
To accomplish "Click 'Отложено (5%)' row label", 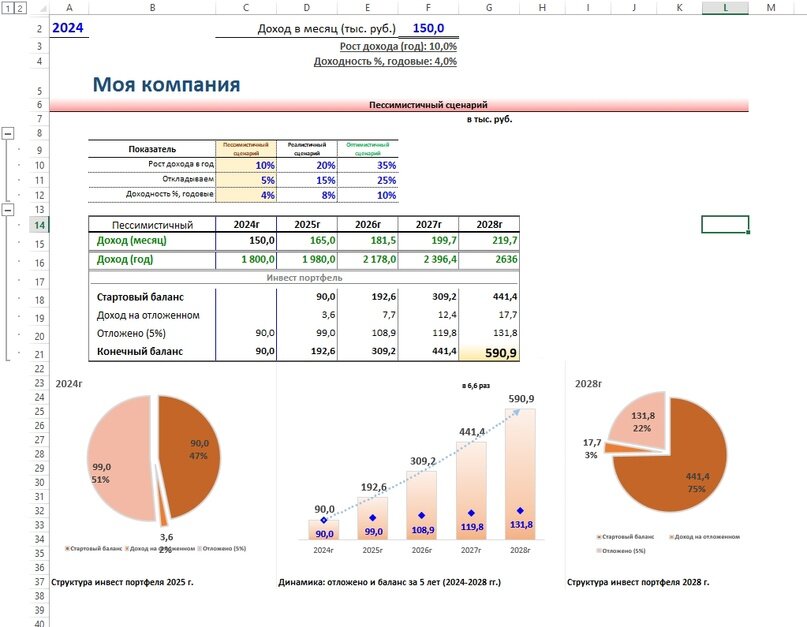I will coord(131,333).
